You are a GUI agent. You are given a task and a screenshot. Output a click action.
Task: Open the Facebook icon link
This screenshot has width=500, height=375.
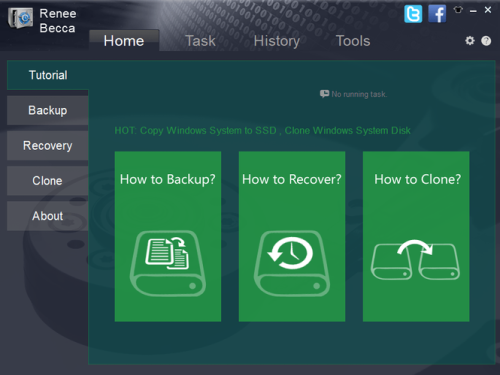437,14
